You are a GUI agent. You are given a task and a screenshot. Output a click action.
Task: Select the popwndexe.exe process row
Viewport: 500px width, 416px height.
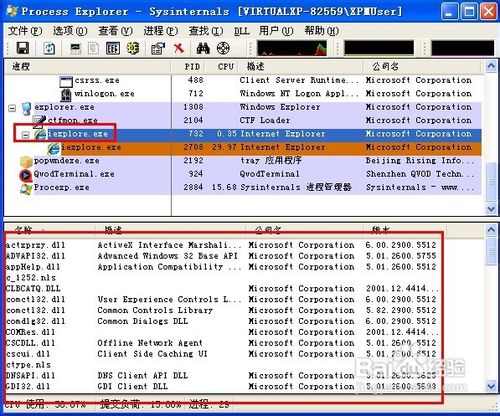point(243,161)
